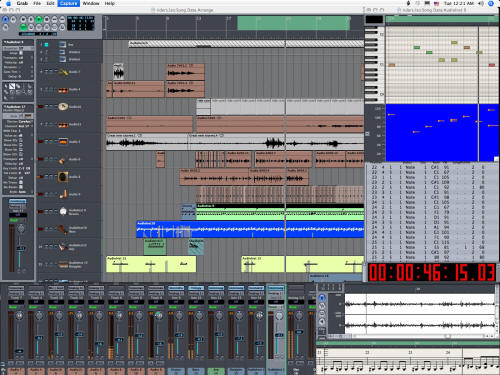Click the menu bar clock showing Tue 12:21 AM
The height and width of the screenshot is (375, 500).
(459, 3)
